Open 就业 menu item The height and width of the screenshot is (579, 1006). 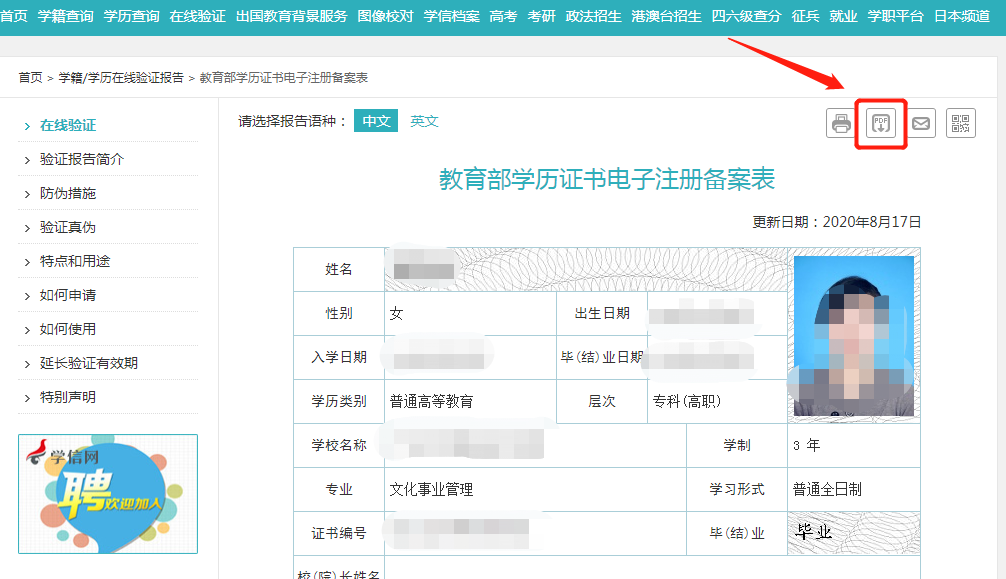tap(843, 16)
